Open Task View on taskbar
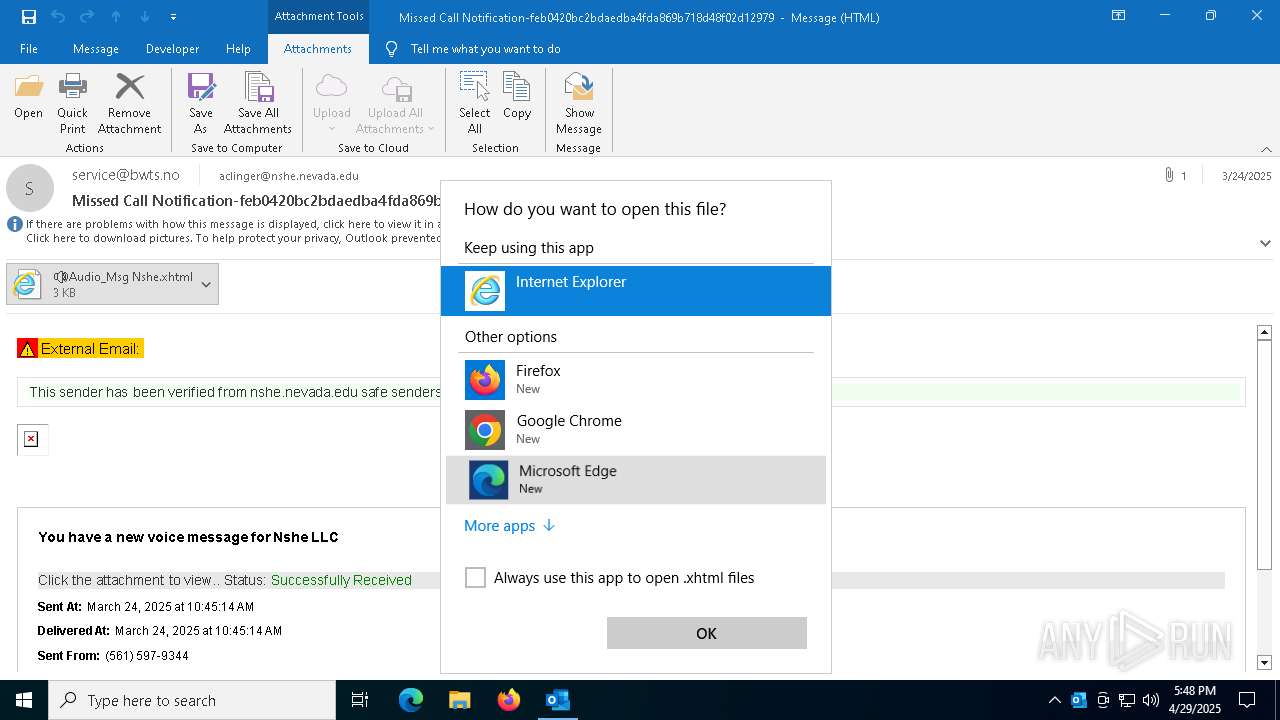 360,700
